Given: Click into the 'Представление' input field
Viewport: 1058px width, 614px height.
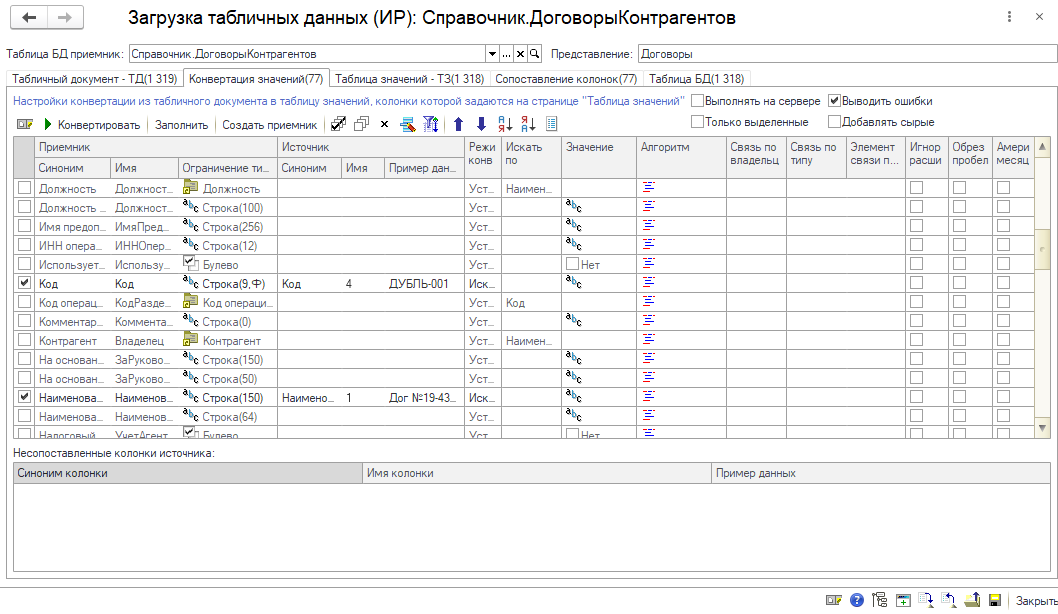Looking at the screenshot, I should [845, 54].
